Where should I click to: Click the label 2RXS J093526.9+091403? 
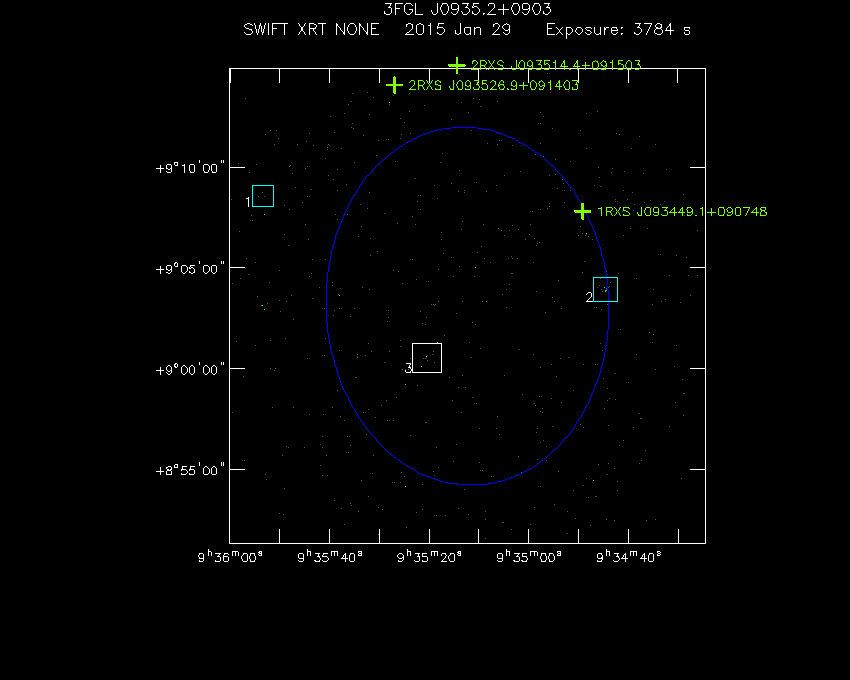pos(493,85)
